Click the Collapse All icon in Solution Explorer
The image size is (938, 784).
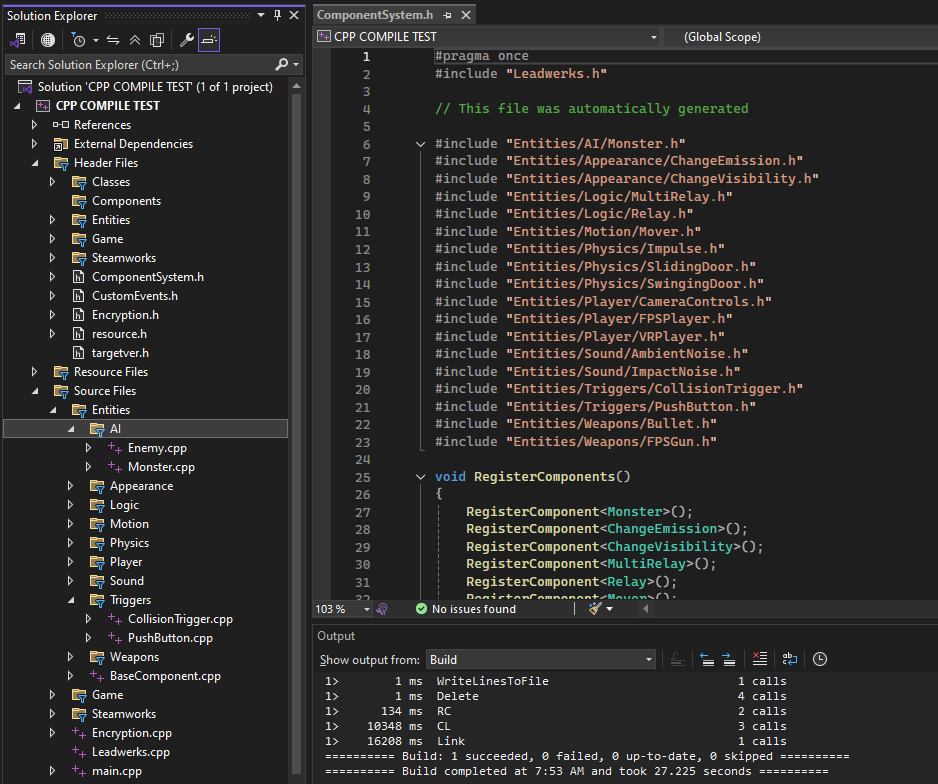pos(135,40)
